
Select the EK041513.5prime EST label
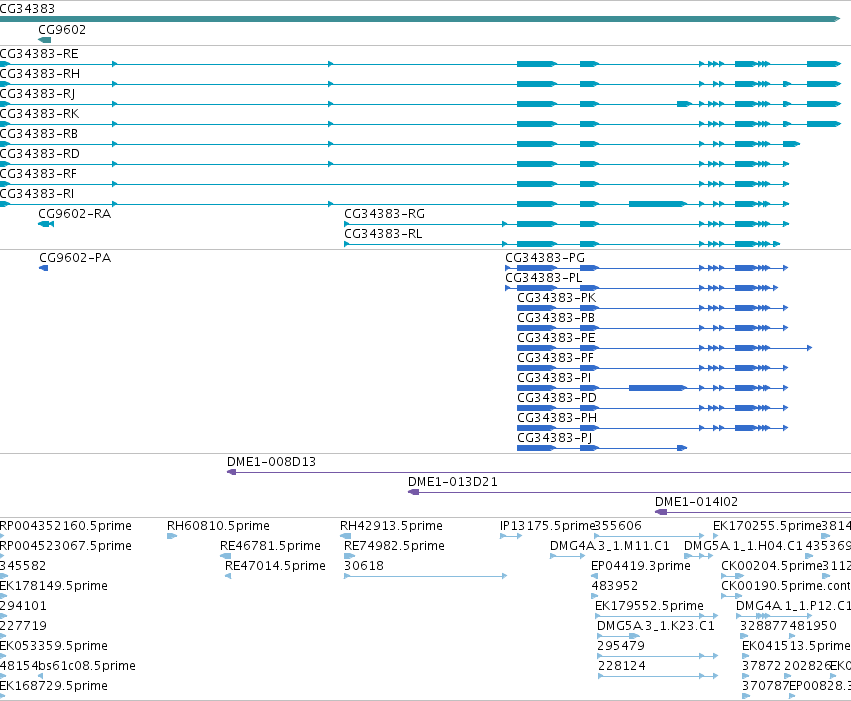click(x=796, y=647)
